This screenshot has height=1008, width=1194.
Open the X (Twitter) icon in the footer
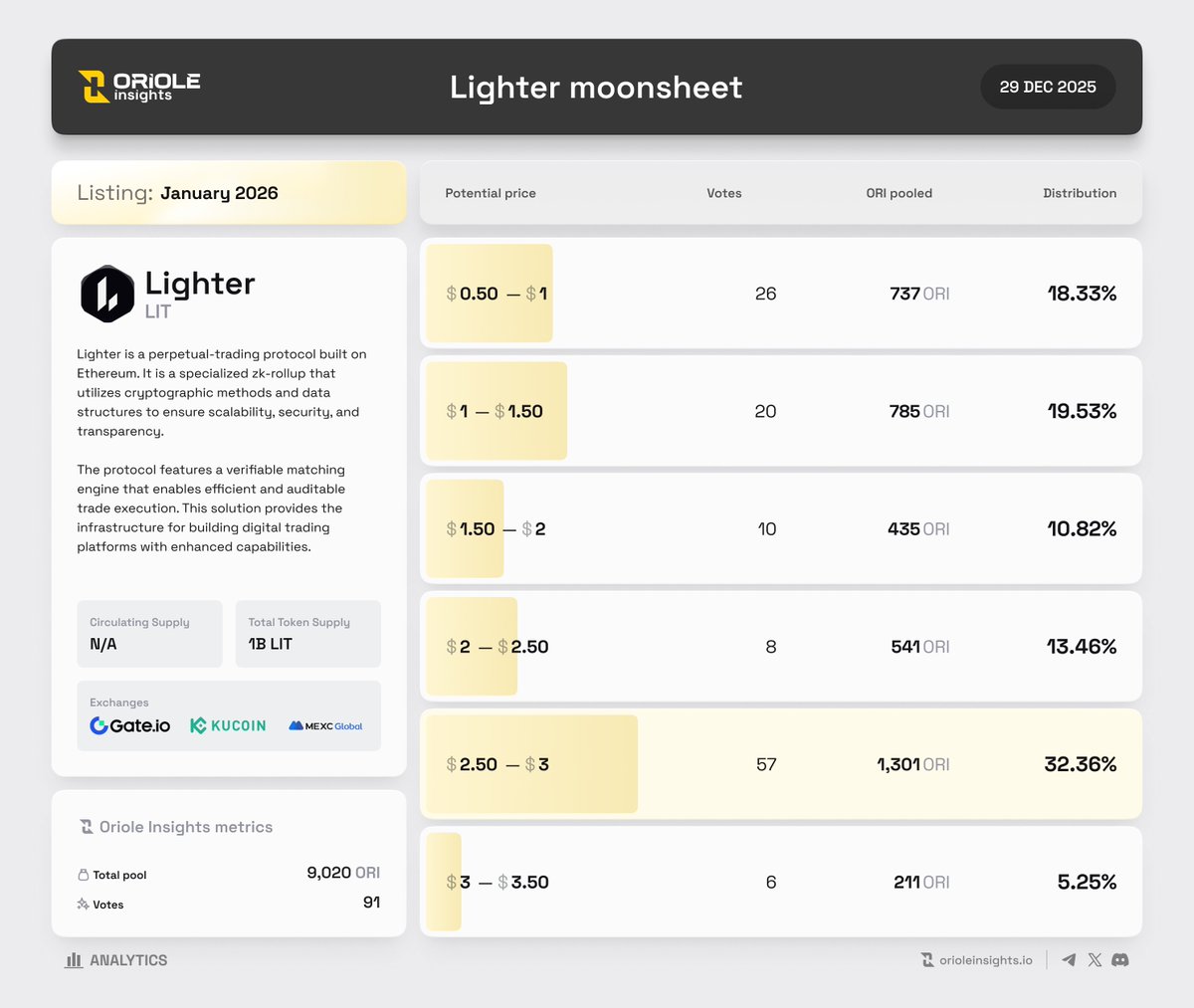coord(1094,959)
